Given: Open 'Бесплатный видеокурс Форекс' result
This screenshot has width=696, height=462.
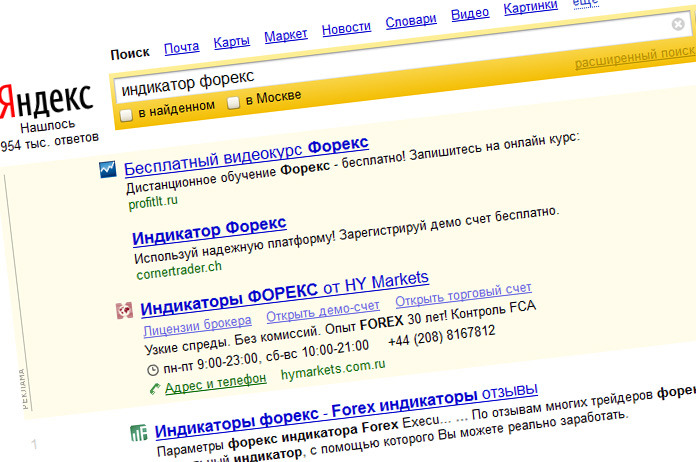Looking at the screenshot, I should [246, 156].
